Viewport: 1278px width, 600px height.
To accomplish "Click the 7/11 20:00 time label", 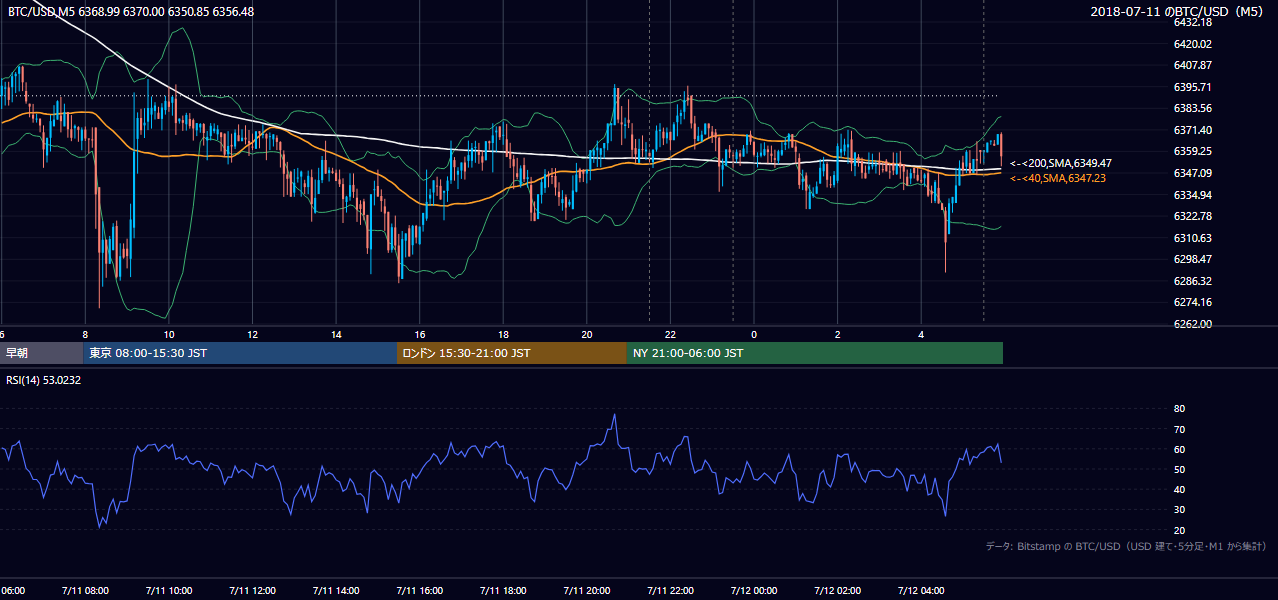I will tap(587, 591).
